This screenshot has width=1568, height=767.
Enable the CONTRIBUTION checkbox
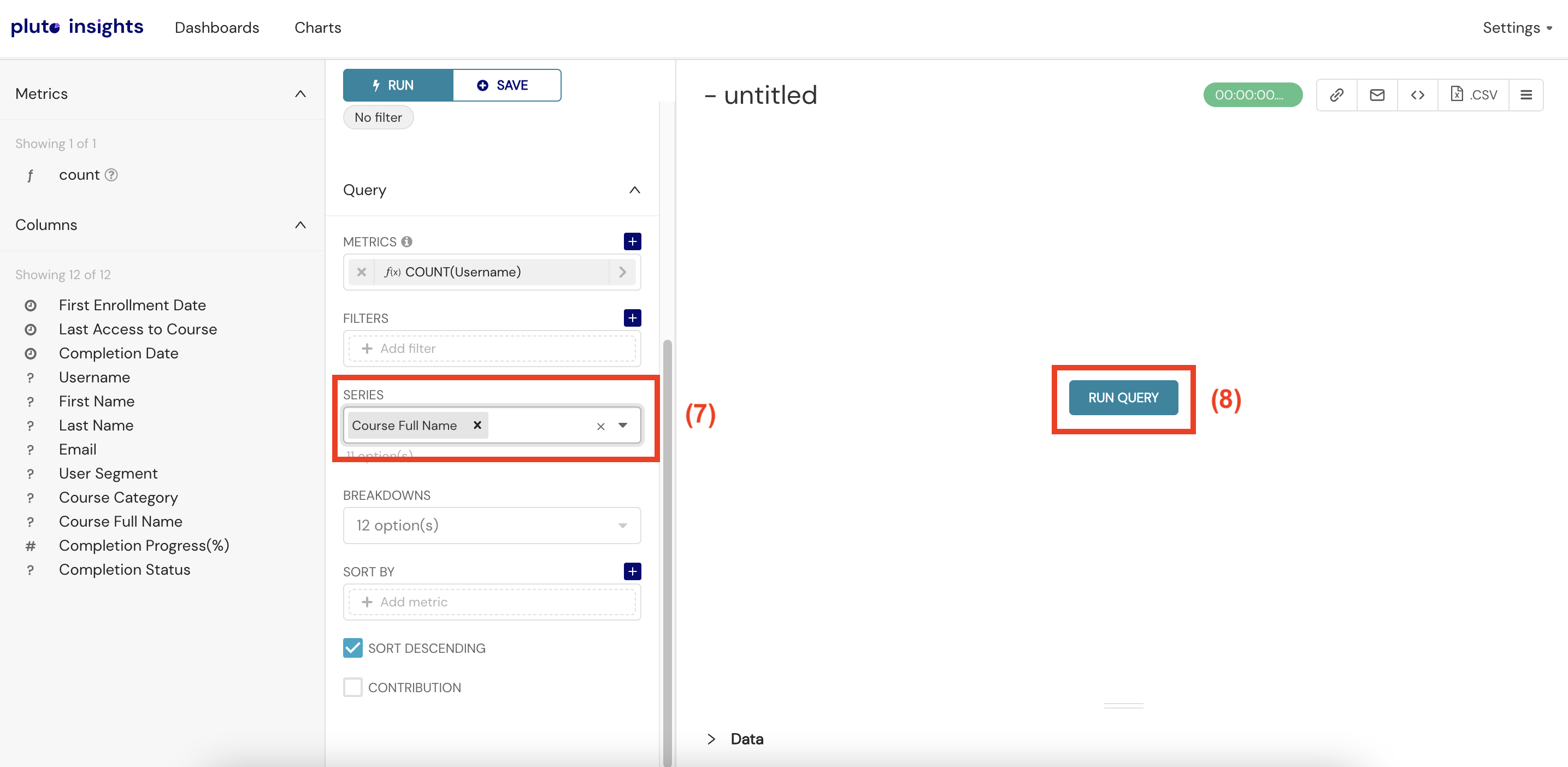[x=352, y=687]
